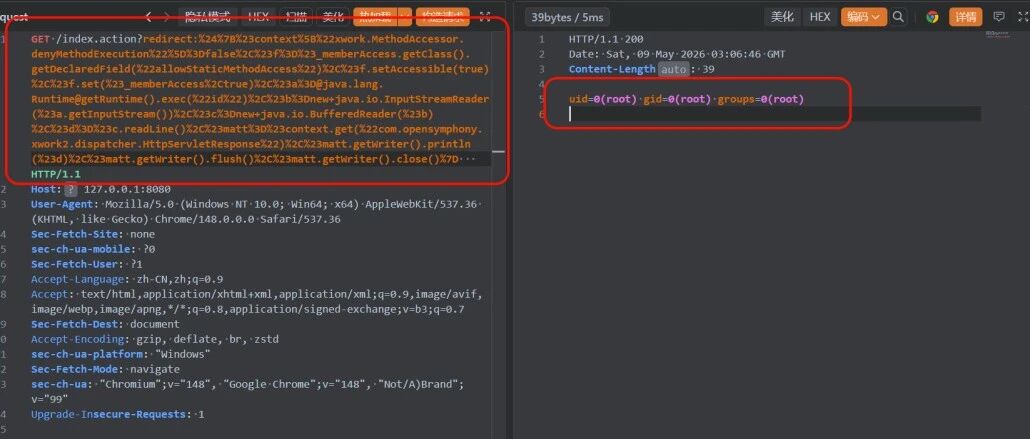1030x439 pixels.
Task: Click the Sec-Fetch-Site: none line
Action: click(93, 234)
